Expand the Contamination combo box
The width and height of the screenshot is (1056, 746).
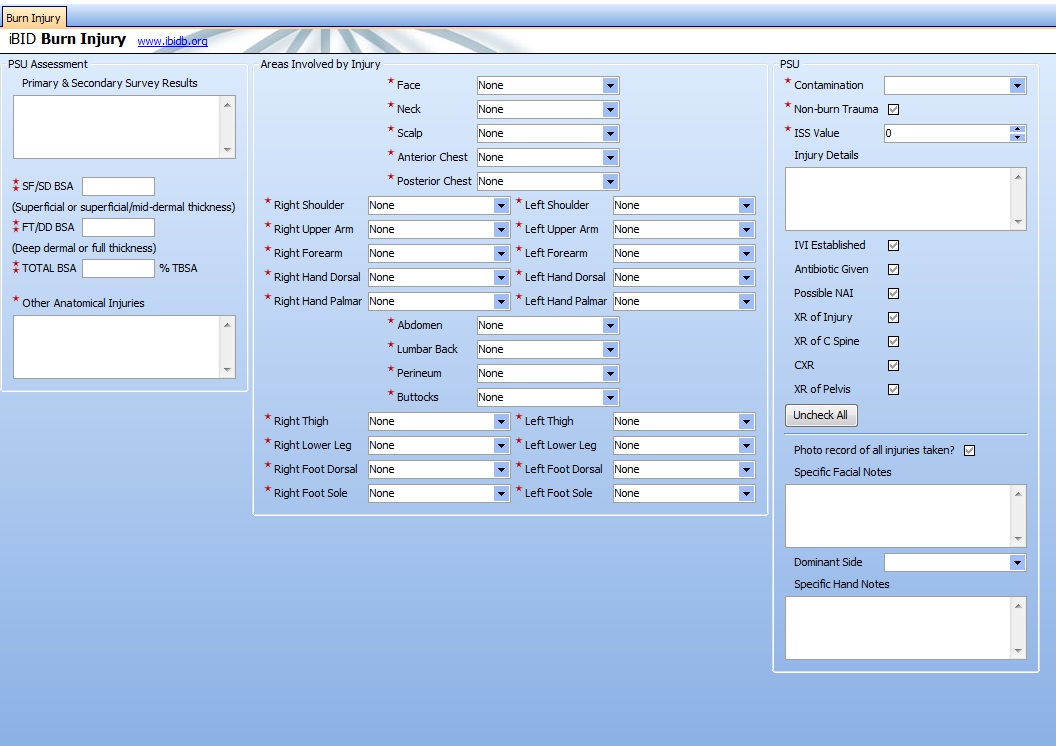1017,86
